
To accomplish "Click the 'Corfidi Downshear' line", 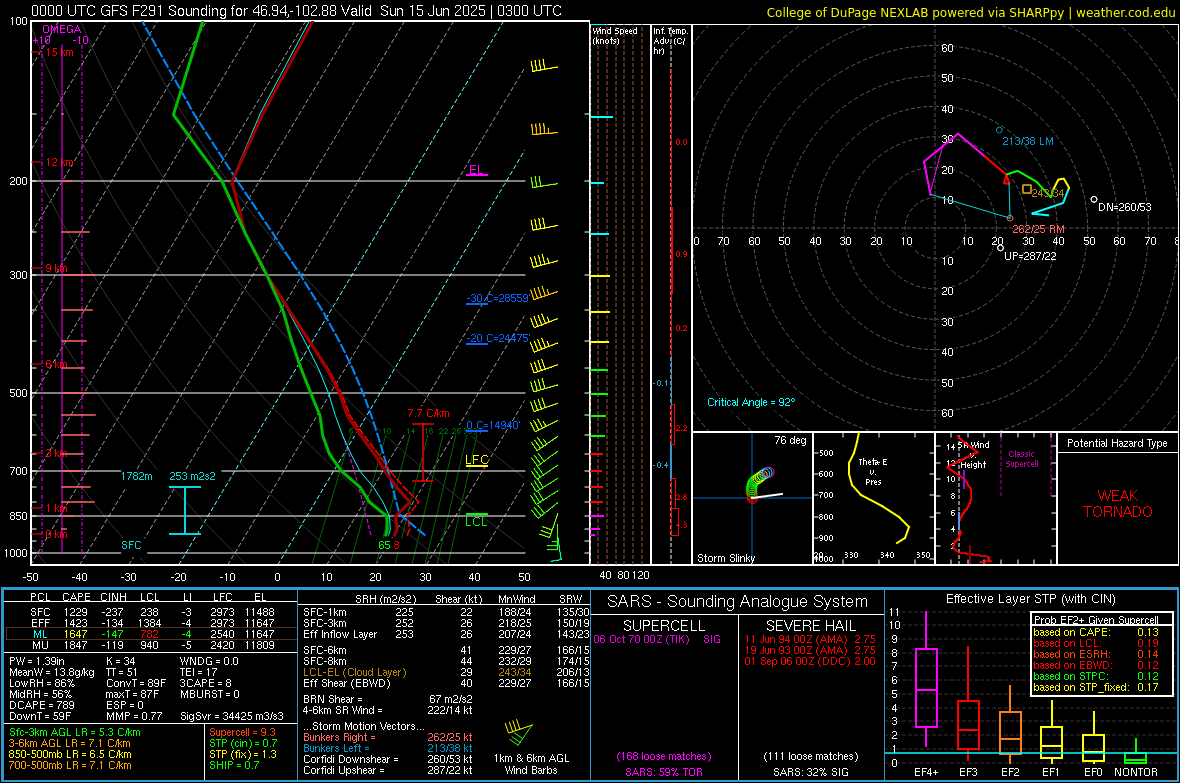I will tap(388, 759).
